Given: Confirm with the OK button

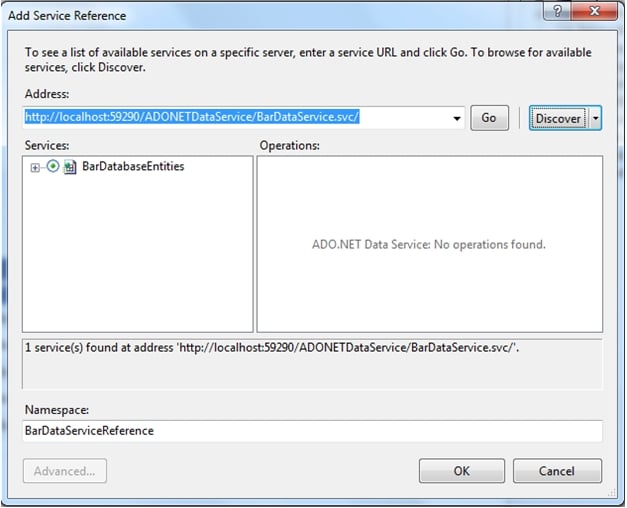Looking at the screenshot, I should [462, 471].
